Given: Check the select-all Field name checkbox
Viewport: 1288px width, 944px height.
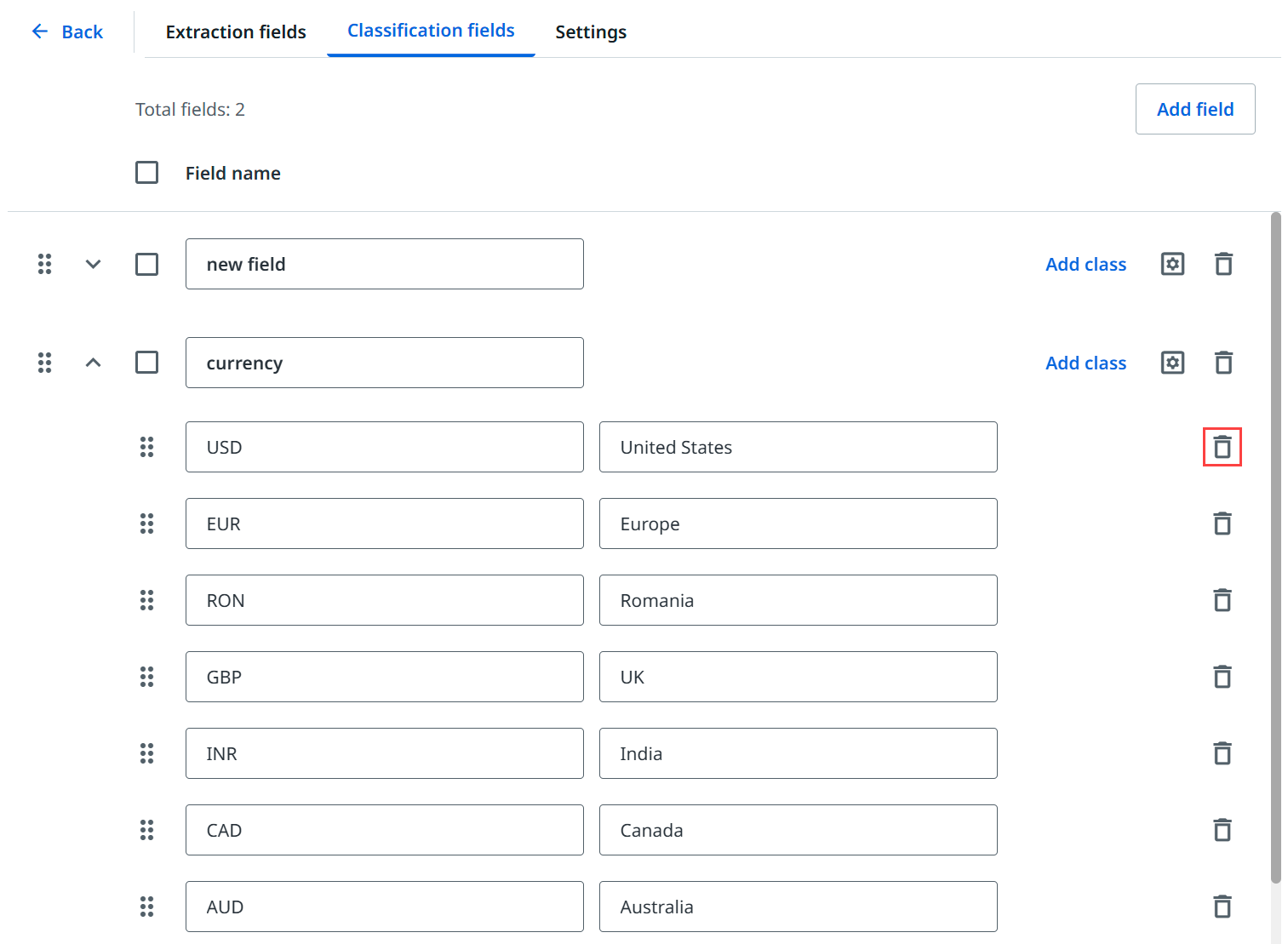Looking at the screenshot, I should click(147, 173).
